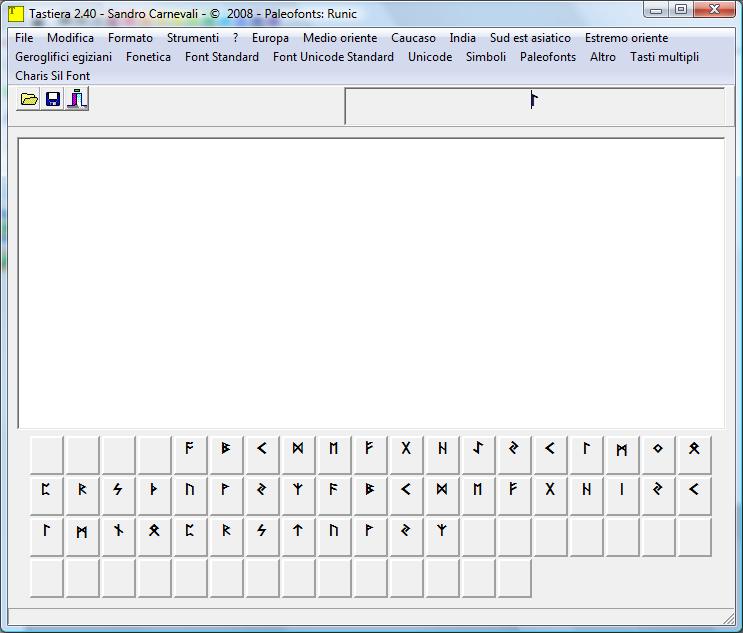Open the Medio oriente menu
The width and height of the screenshot is (743, 633).
[x=340, y=38]
